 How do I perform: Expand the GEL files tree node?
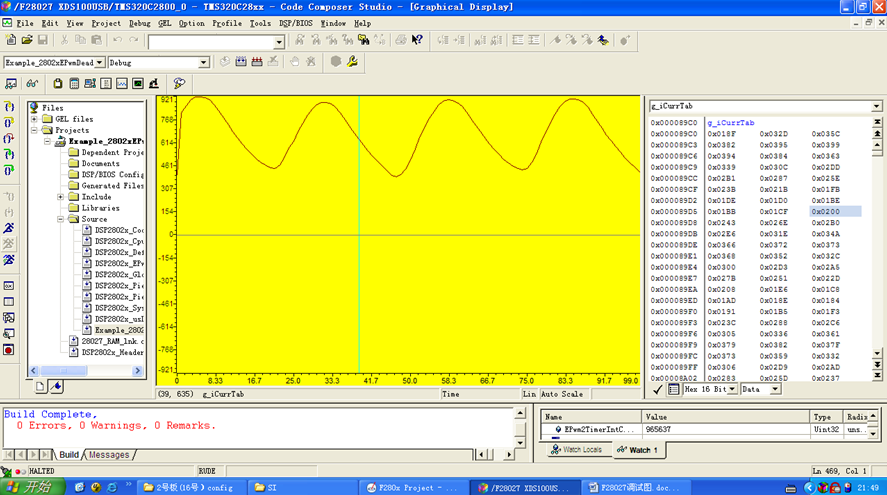33,119
